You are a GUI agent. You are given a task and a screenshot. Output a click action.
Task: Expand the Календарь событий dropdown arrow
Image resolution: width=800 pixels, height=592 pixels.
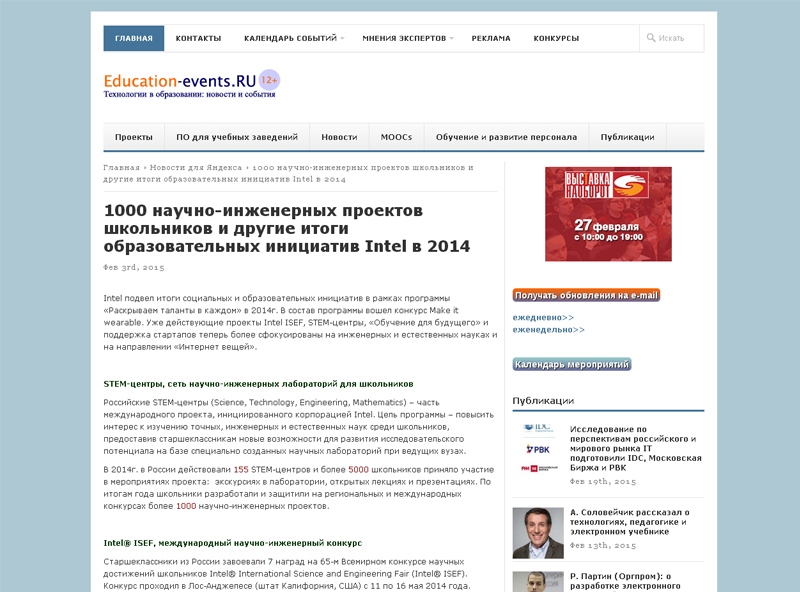pyautogui.click(x=342, y=38)
